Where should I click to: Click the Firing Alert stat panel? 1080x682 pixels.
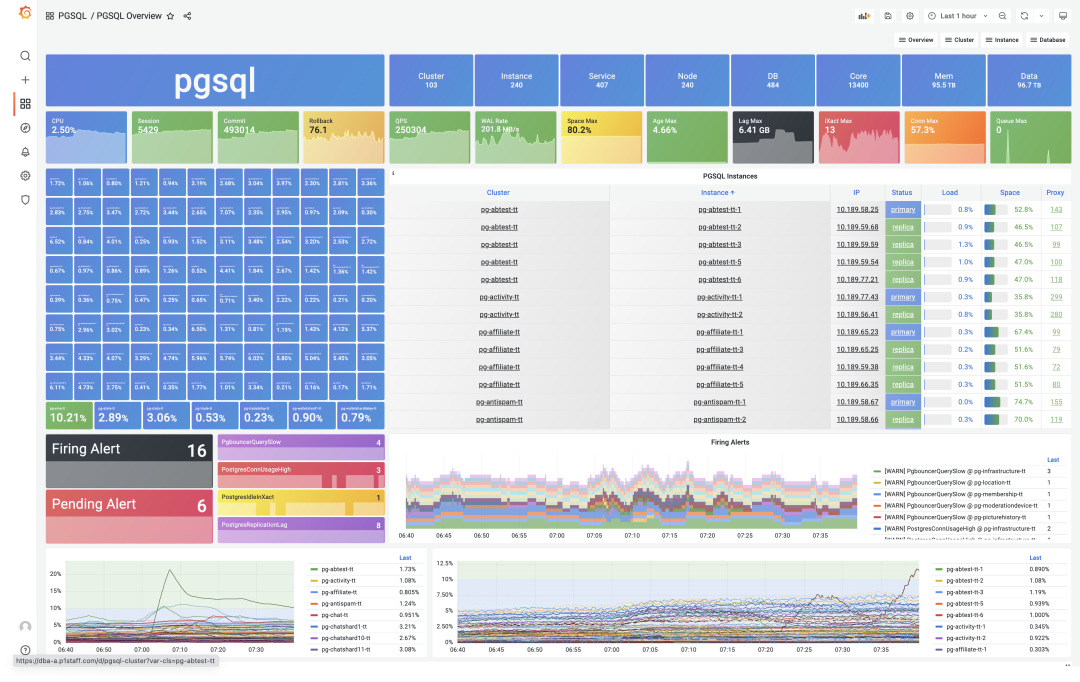[x=129, y=461]
